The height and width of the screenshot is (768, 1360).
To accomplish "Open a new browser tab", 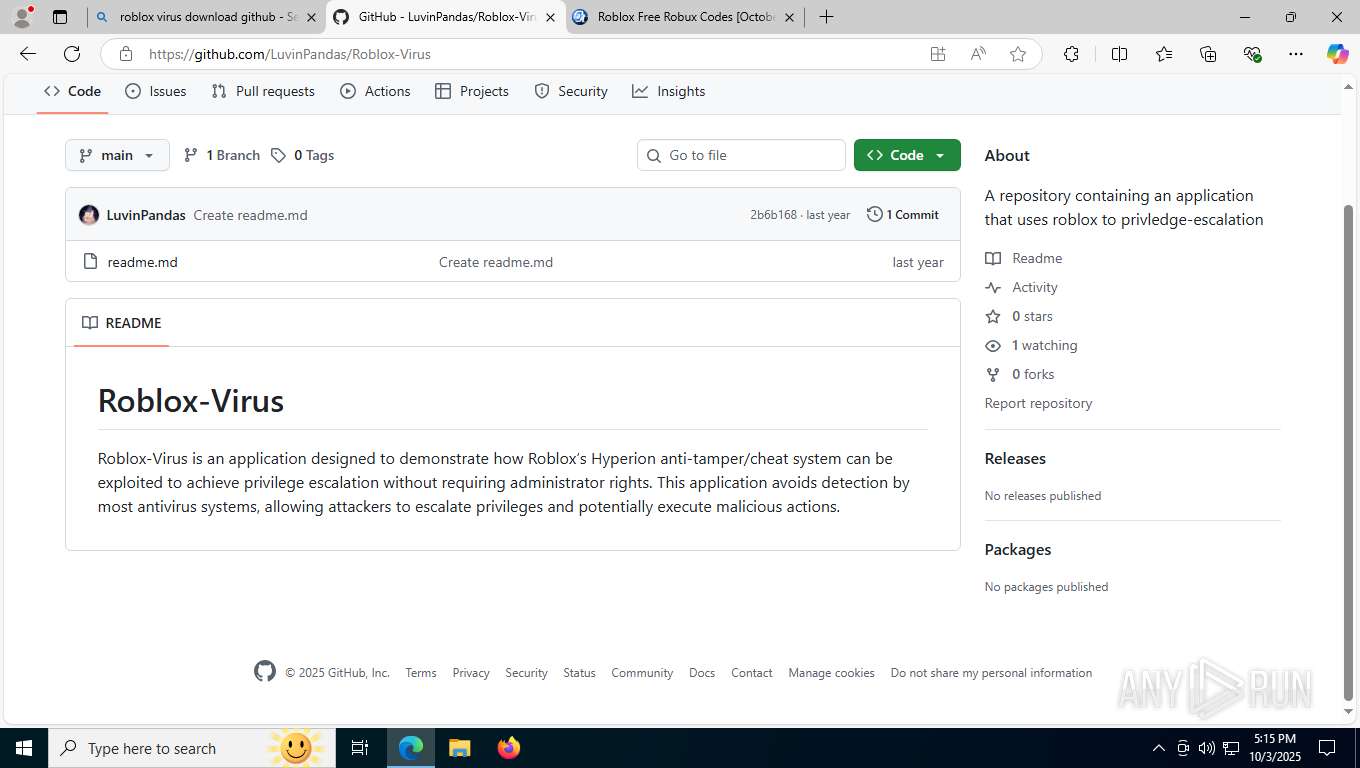I will (826, 17).
